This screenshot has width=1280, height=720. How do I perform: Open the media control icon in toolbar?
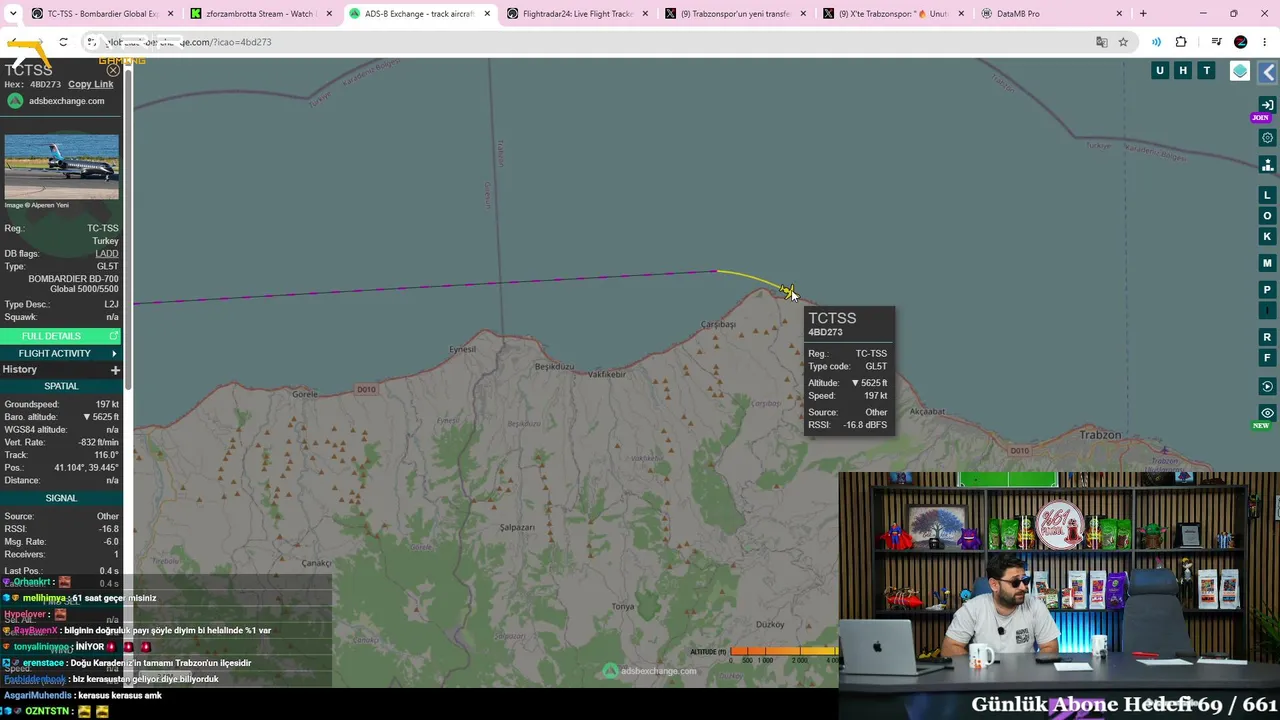(1216, 42)
